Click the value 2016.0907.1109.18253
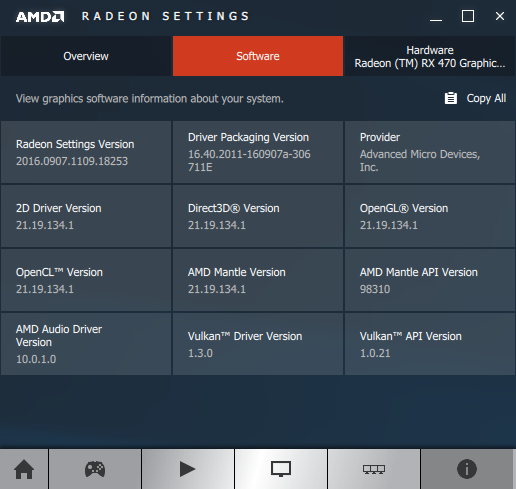Screen dimensions: 516x489 72,161
